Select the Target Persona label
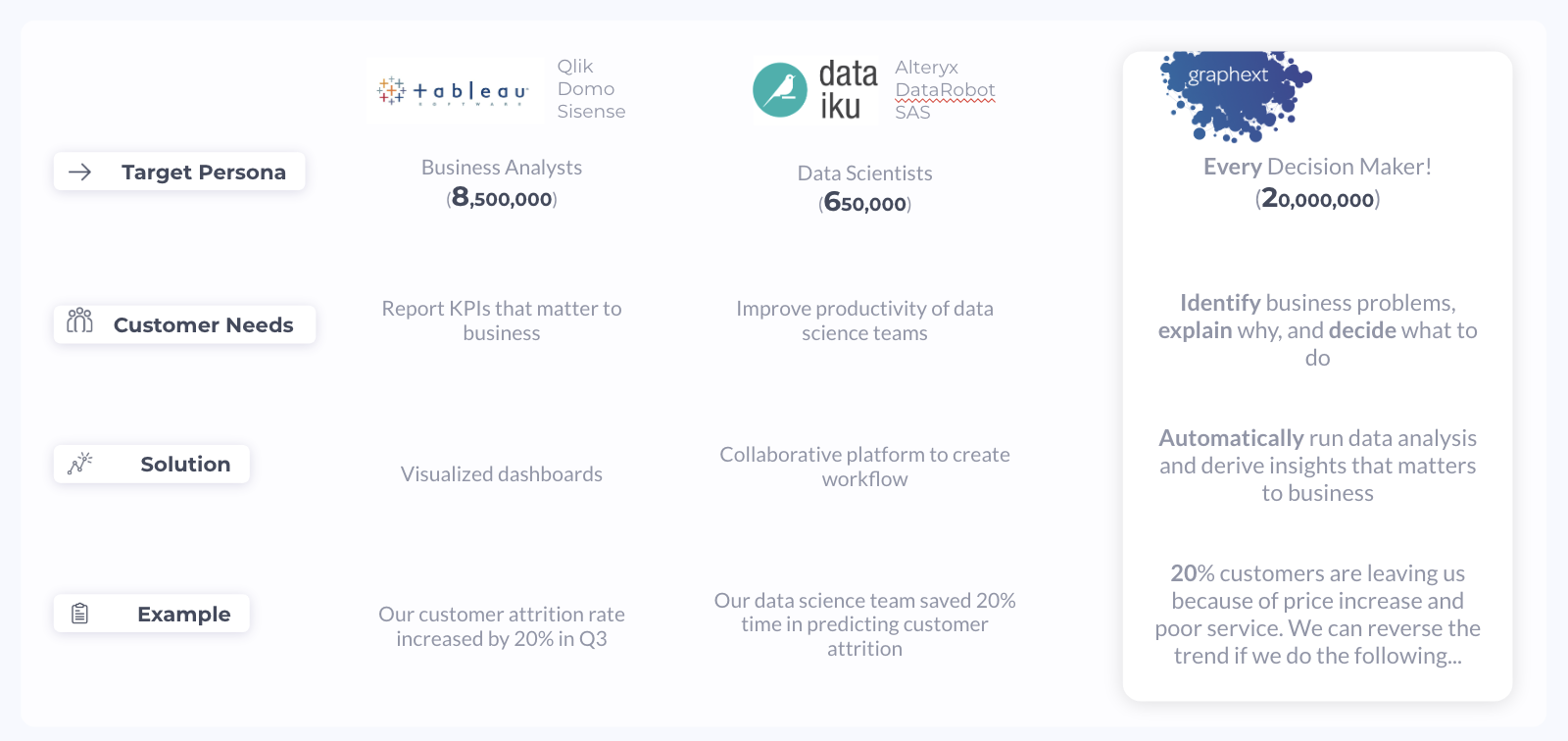The width and height of the screenshot is (1568, 741). [203, 173]
